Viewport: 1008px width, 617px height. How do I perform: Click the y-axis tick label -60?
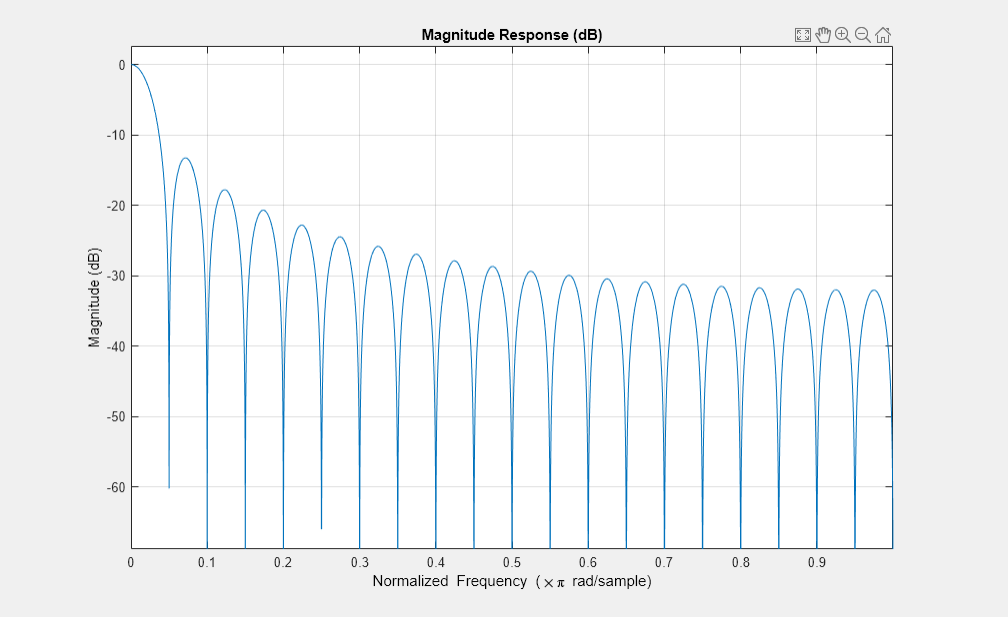tap(116, 487)
